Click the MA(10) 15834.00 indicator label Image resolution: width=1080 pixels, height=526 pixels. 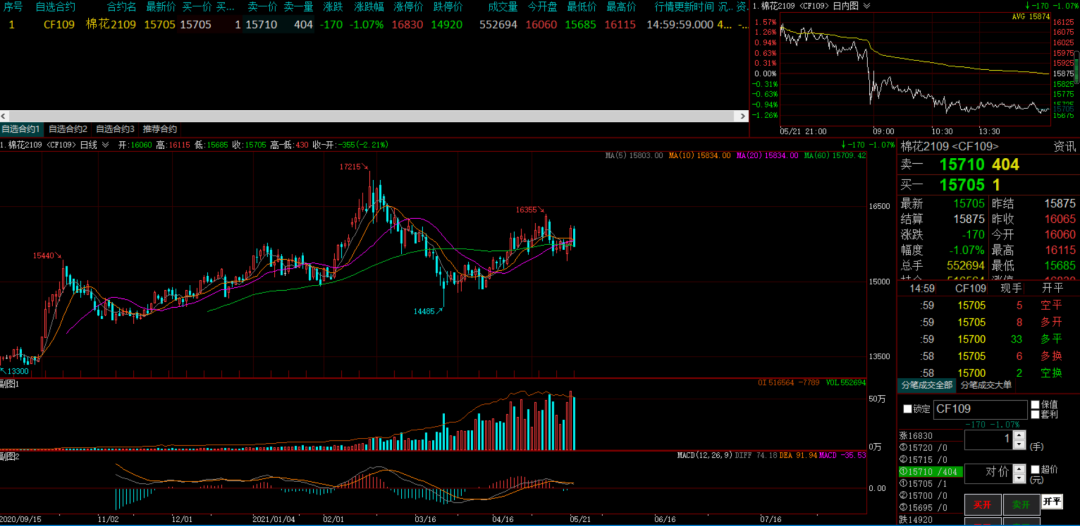point(699,156)
